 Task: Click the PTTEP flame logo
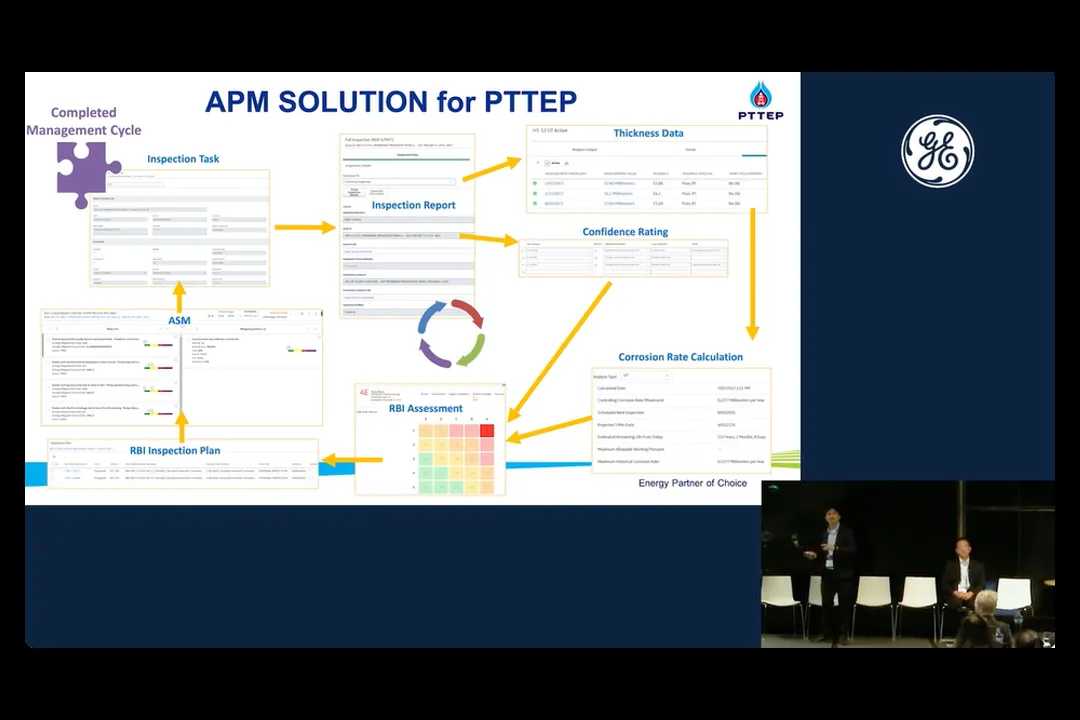(760, 101)
